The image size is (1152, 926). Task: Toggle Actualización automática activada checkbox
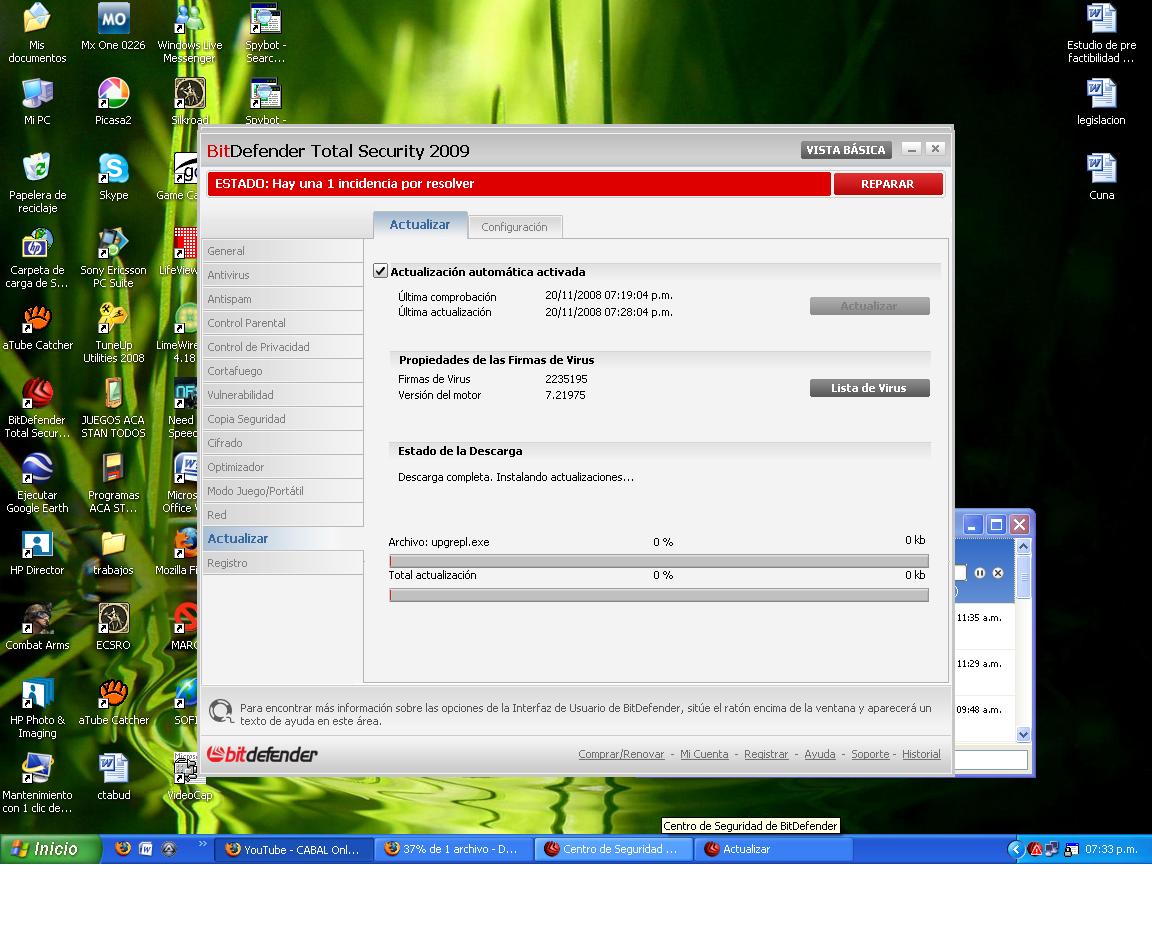381,271
